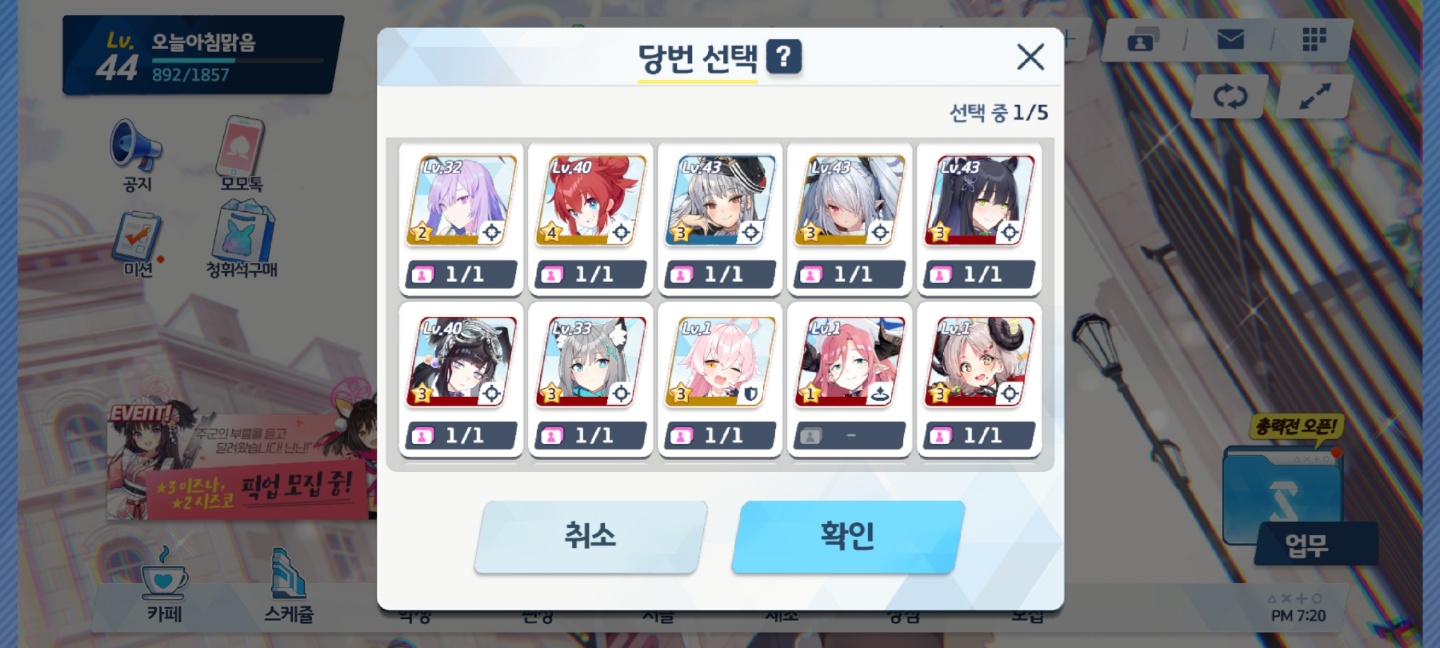
Task: Open the mail envelope icon
Action: point(1230,40)
